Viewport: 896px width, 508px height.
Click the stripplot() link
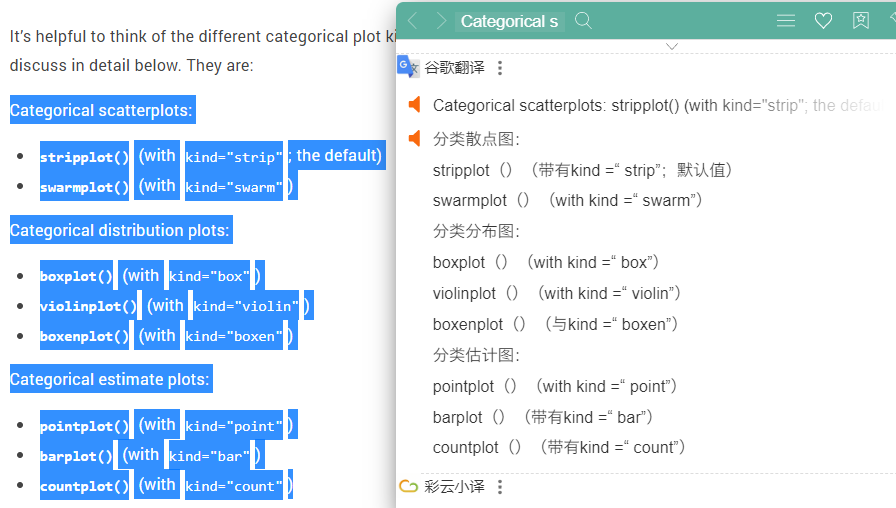point(85,157)
